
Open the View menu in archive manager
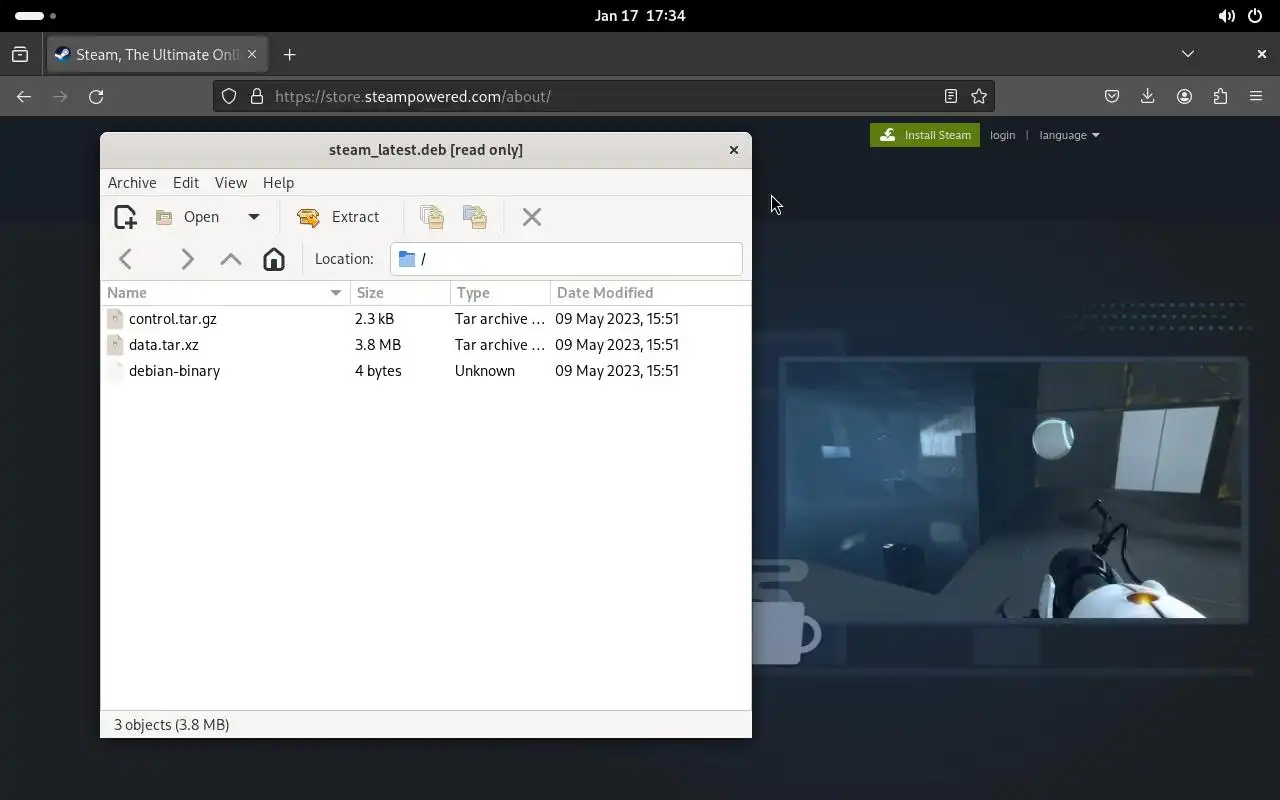[x=231, y=183]
